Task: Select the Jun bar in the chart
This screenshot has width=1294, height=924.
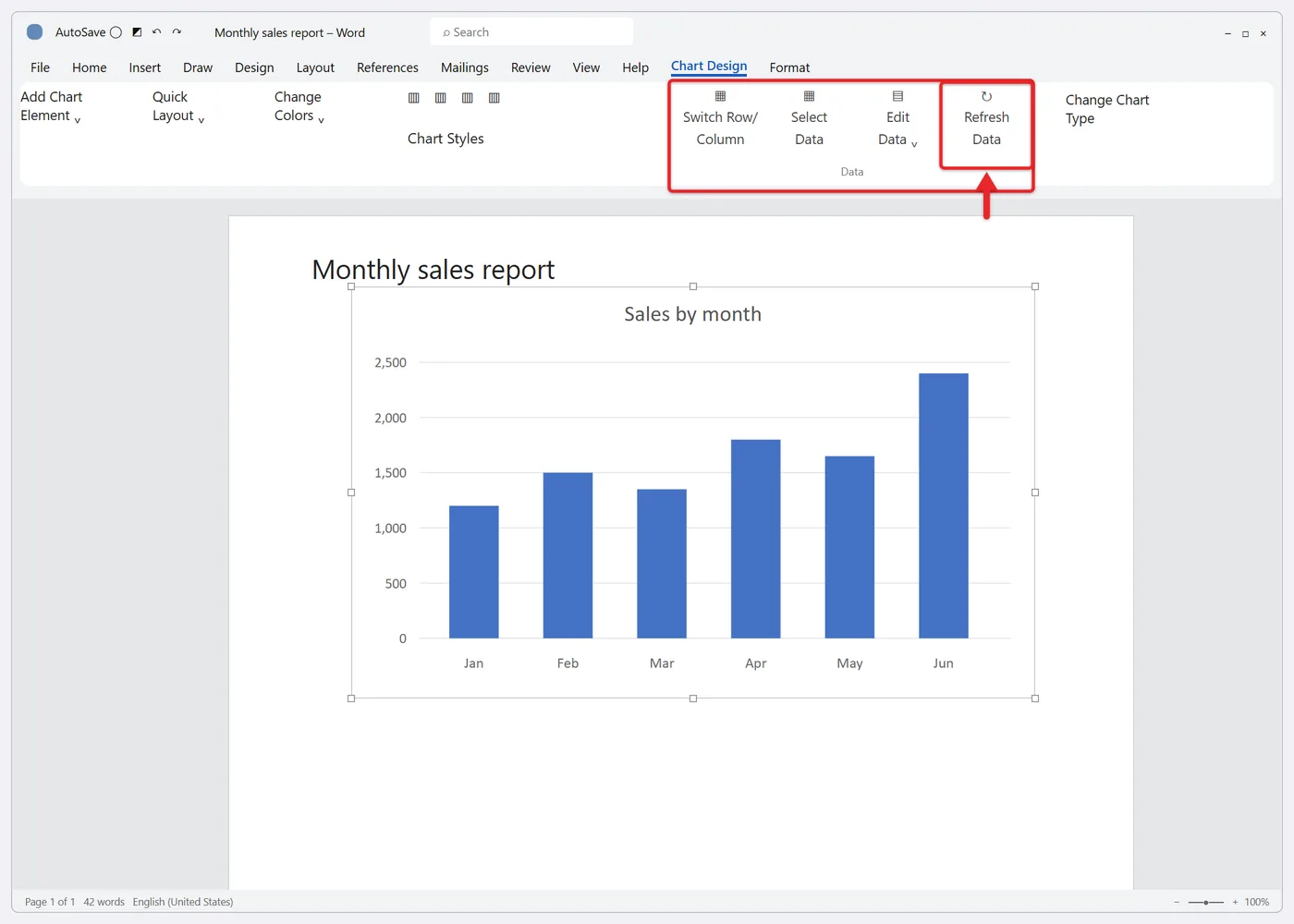Action: (x=944, y=505)
